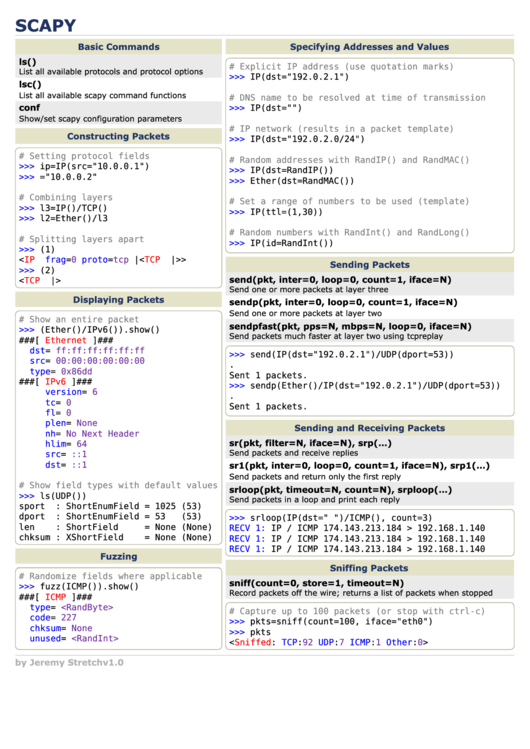This screenshot has height=749, width=530.
Task: Select the Sending Packets section header
Action: 370,265
